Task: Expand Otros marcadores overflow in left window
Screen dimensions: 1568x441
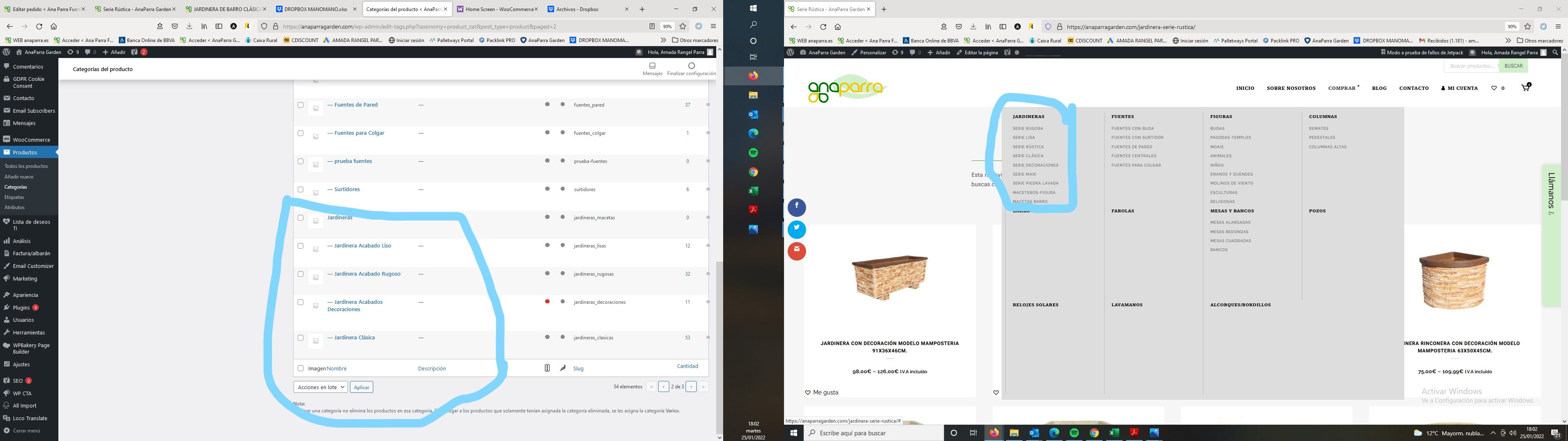Action: click(663, 40)
